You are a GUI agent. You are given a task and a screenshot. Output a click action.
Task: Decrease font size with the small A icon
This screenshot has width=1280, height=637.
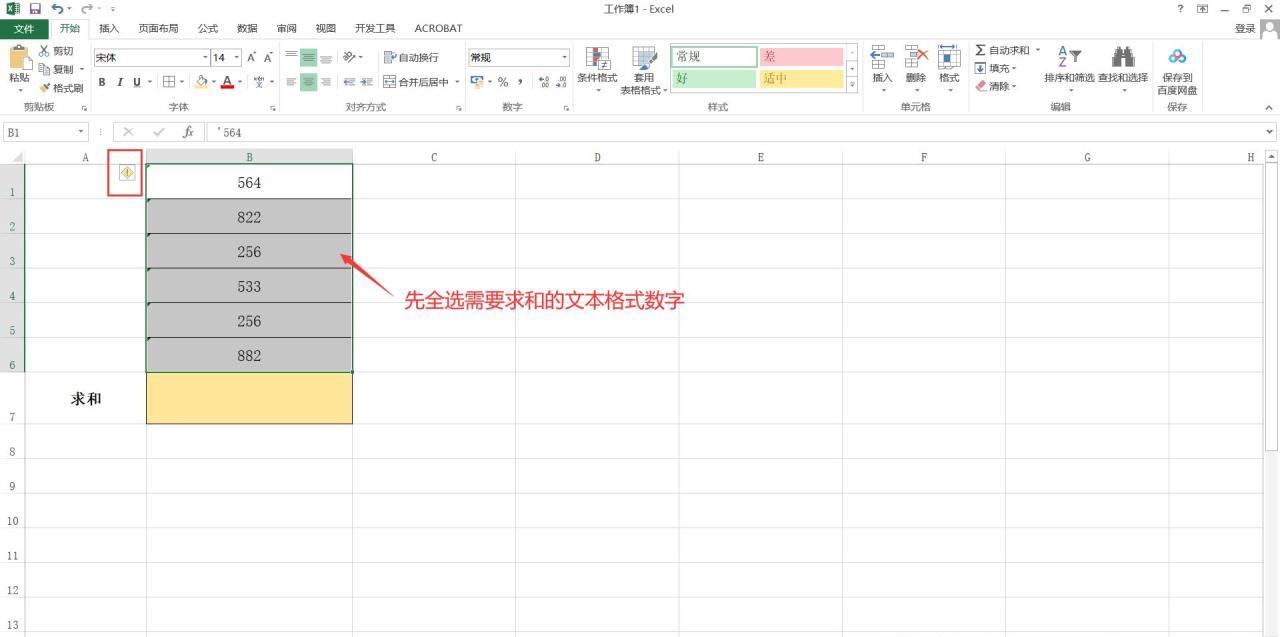(x=268, y=58)
